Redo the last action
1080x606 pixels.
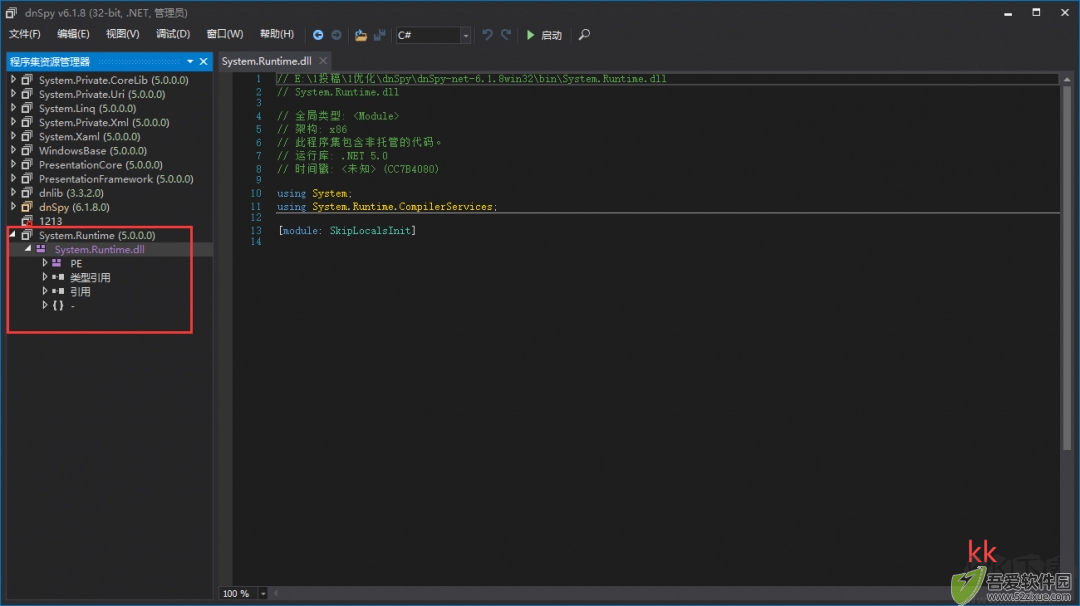tap(506, 34)
